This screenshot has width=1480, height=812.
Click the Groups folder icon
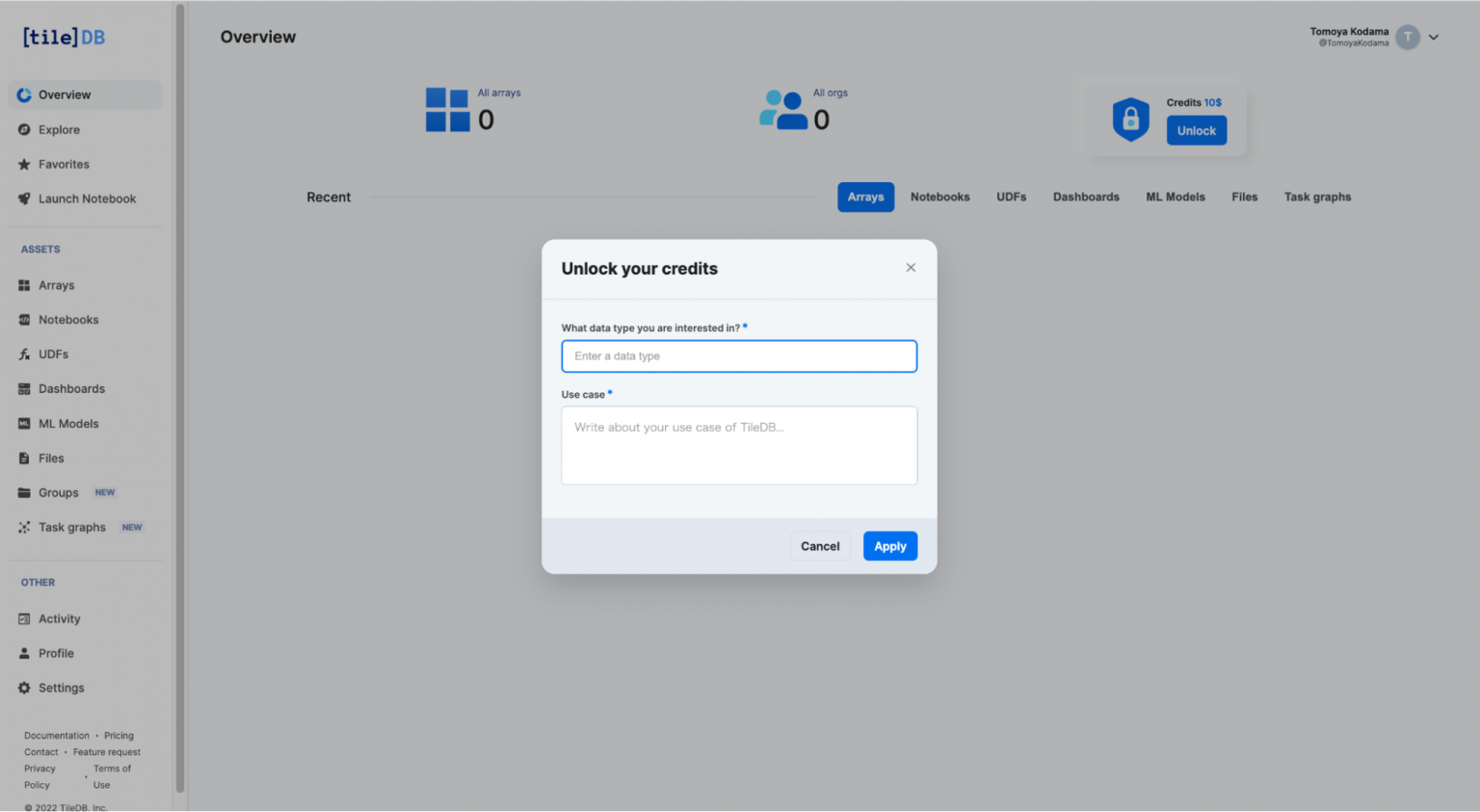[x=24, y=493]
